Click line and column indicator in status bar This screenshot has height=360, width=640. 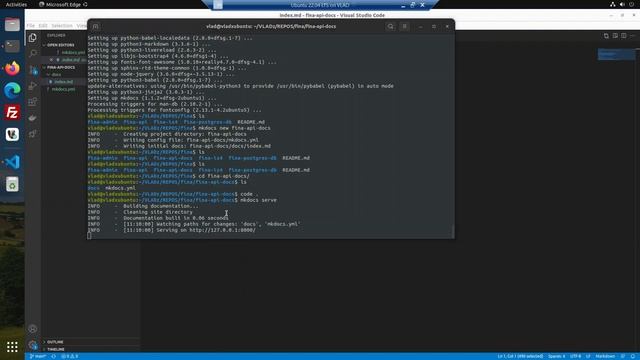pyautogui.click(x=520, y=356)
